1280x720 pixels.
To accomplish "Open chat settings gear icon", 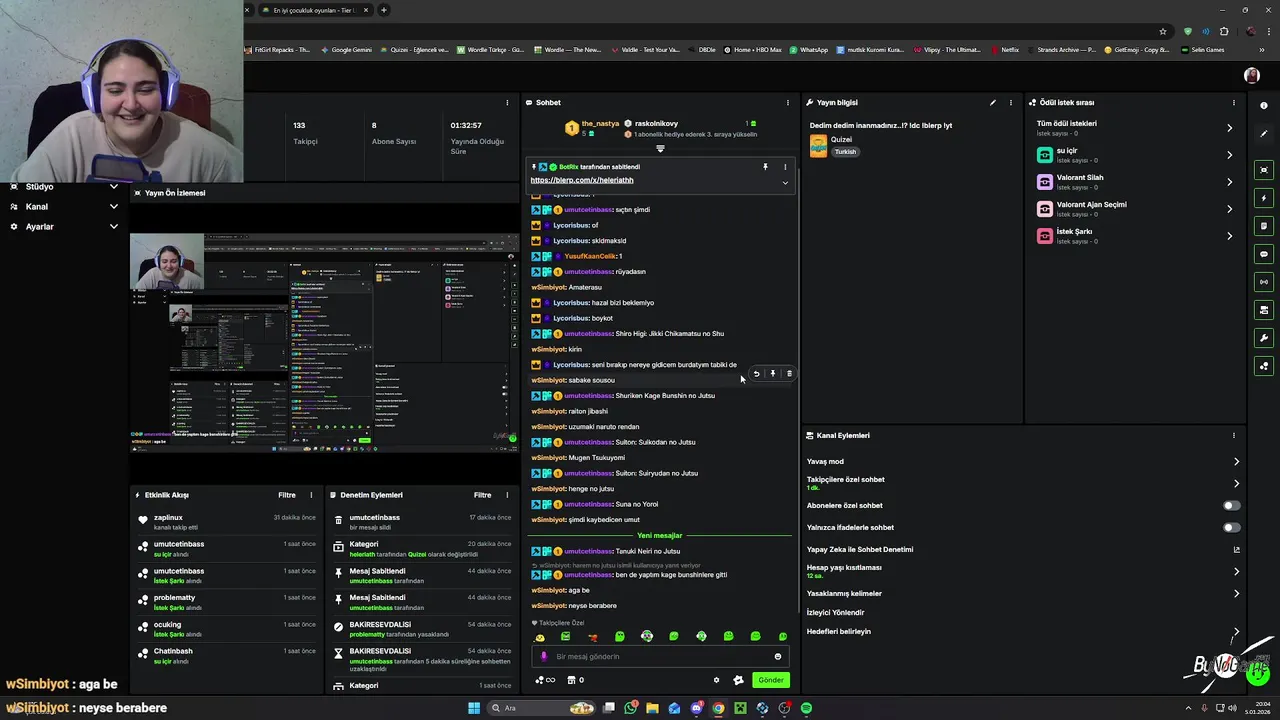I will pos(716,680).
